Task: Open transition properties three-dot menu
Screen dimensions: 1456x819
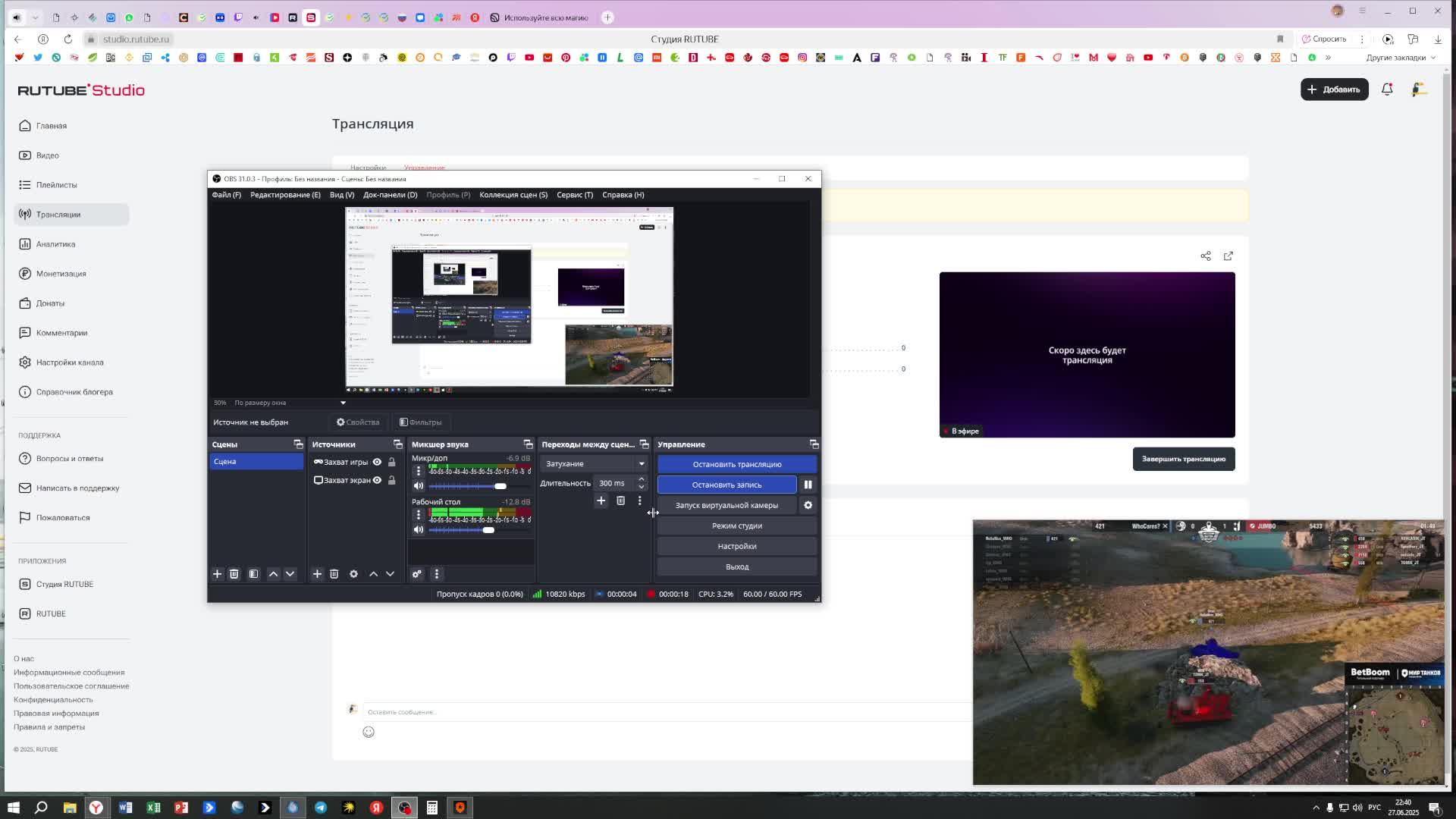Action: pos(639,500)
